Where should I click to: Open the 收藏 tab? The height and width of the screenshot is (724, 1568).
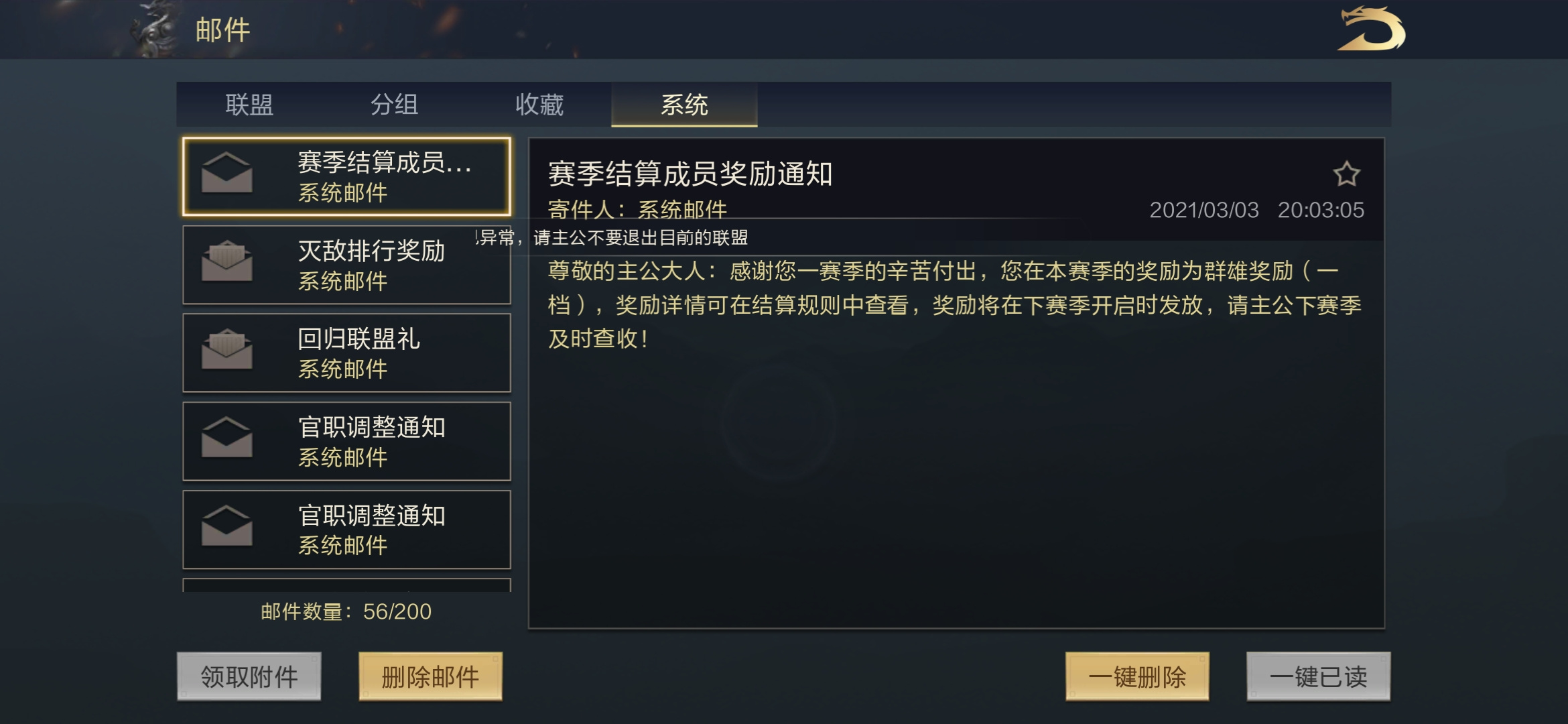click(539, 105)
